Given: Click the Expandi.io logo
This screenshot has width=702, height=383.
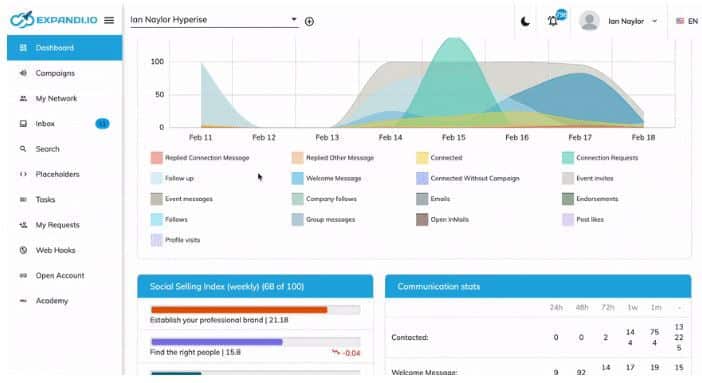Looking at the screenshot, I should coord(54,20).
